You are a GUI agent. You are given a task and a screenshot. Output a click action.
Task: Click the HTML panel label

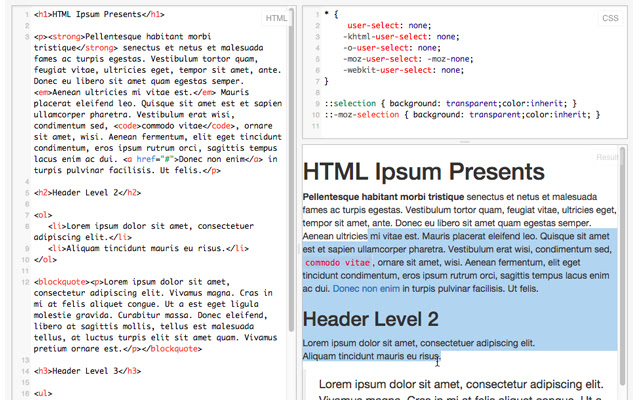pyautogui.click(x=276, y=19)
